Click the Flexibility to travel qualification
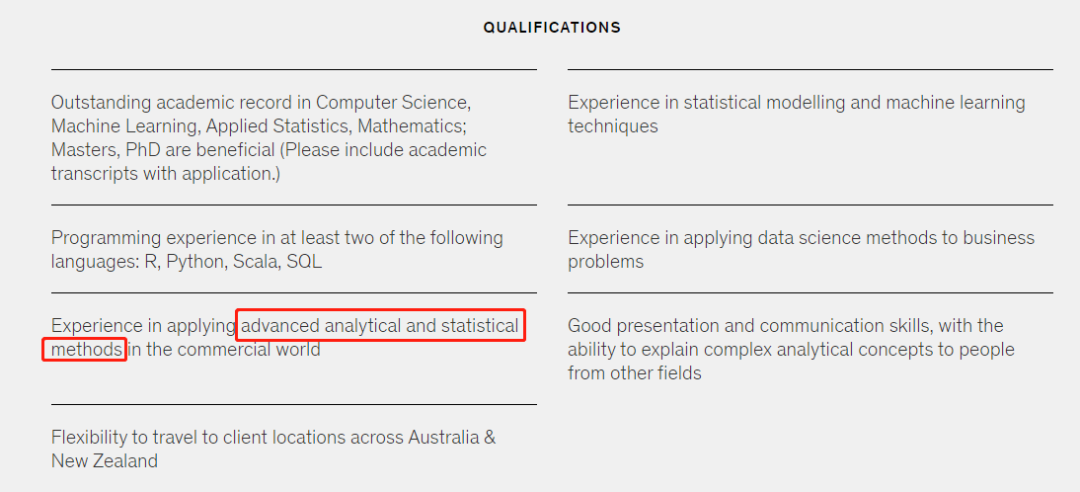This screenshot has height=492, width=1080. pyautogui.click(x=273, y=449)
